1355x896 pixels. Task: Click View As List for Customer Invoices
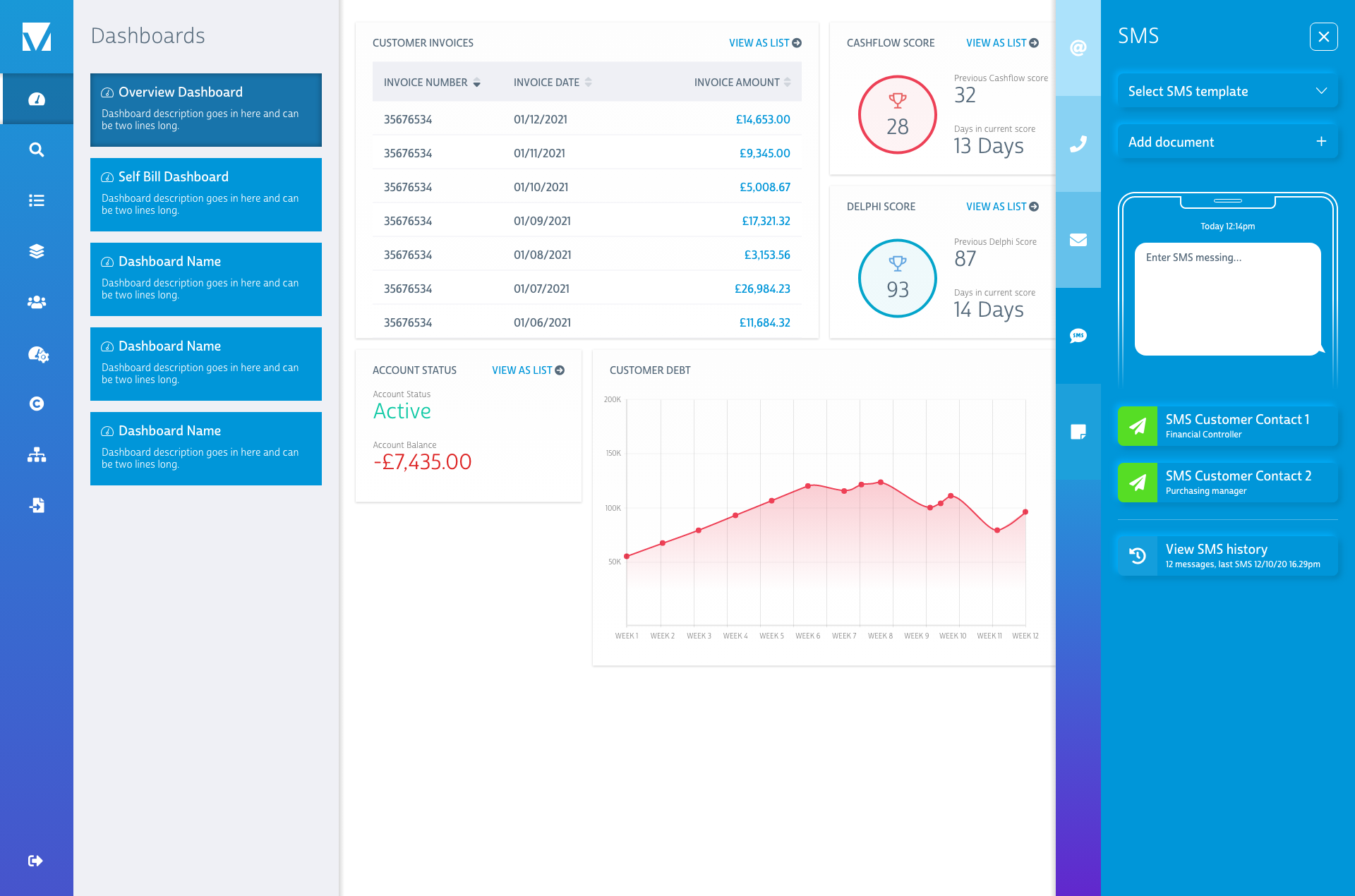(764, 43)
